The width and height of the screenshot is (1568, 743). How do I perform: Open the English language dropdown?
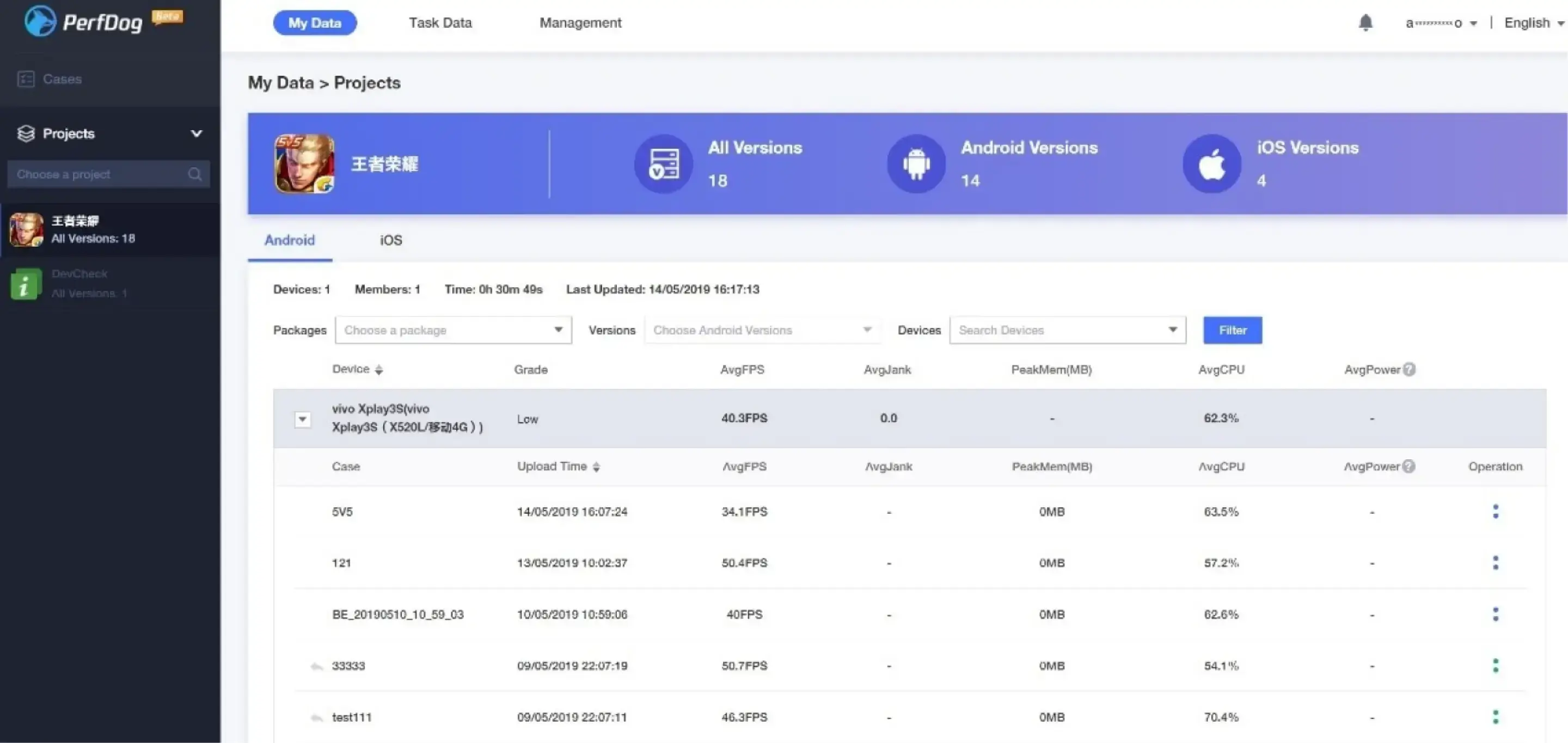coord(1532,22)
